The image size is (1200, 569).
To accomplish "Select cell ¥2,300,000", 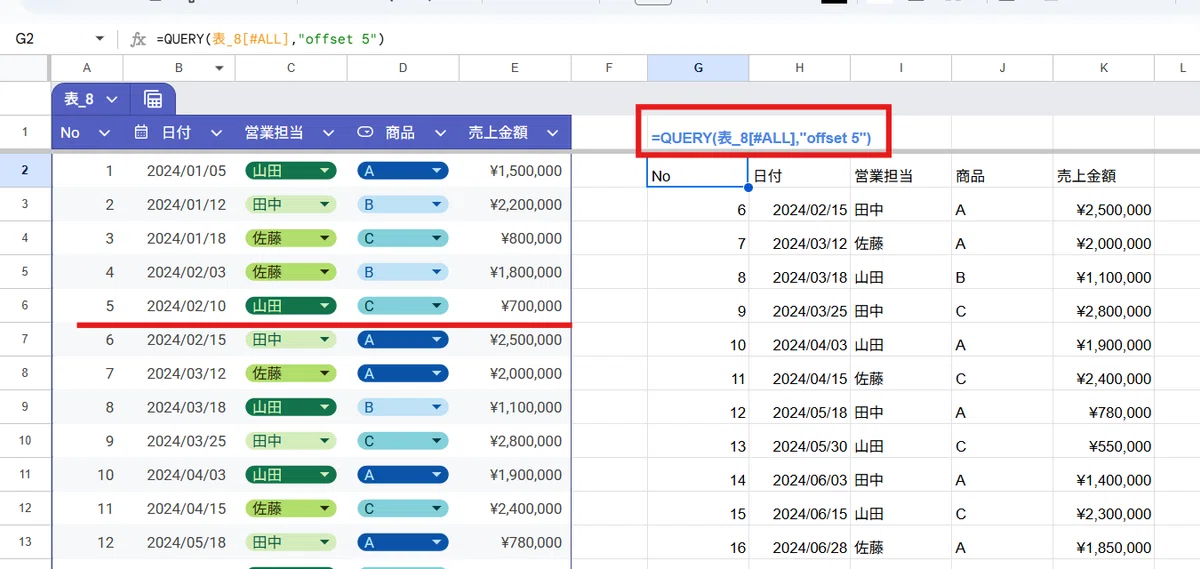I will pyautogui.click(x=1103, y=514).
